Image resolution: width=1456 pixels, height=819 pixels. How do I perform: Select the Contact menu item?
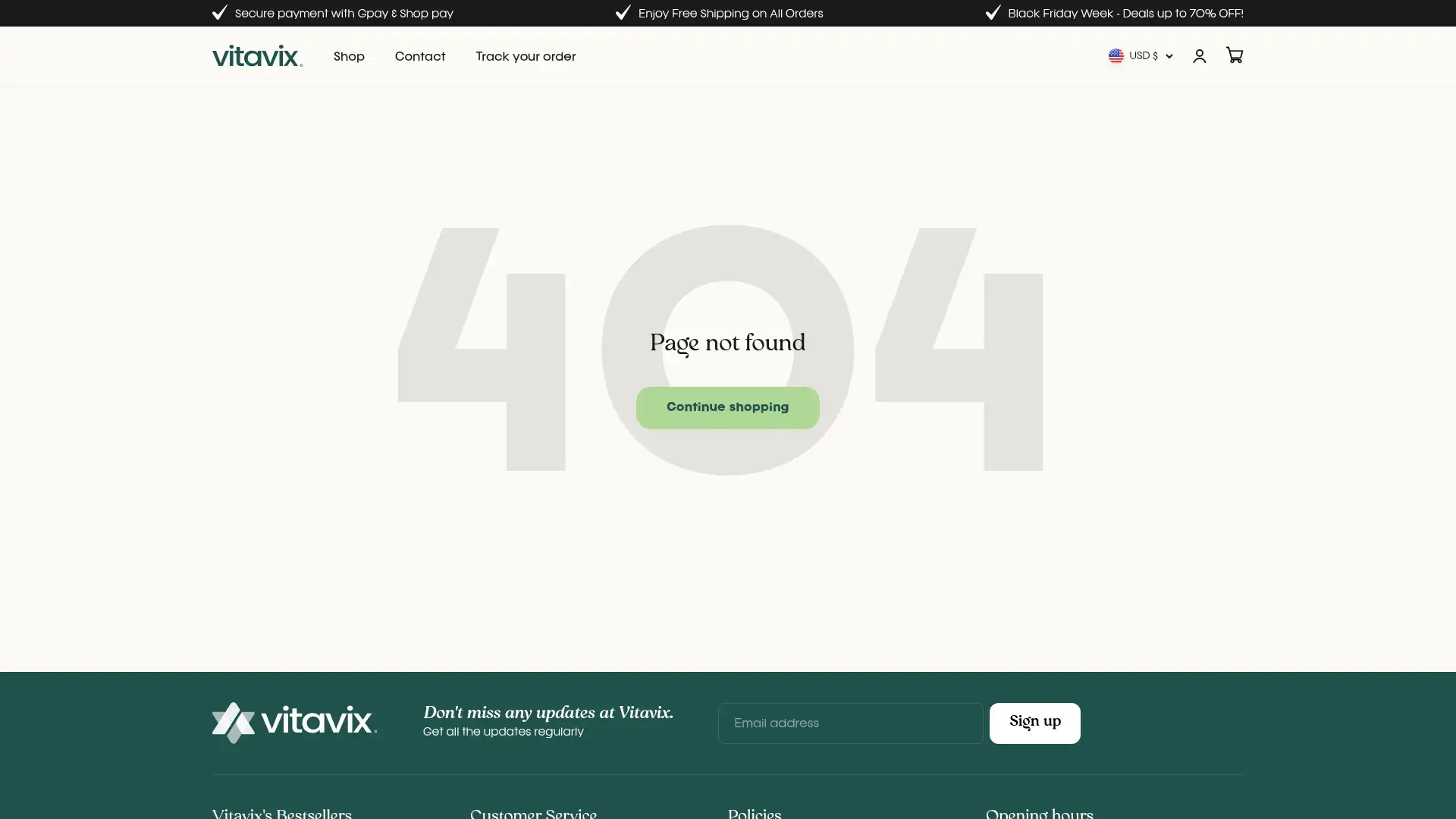click(x=419, y=56)
